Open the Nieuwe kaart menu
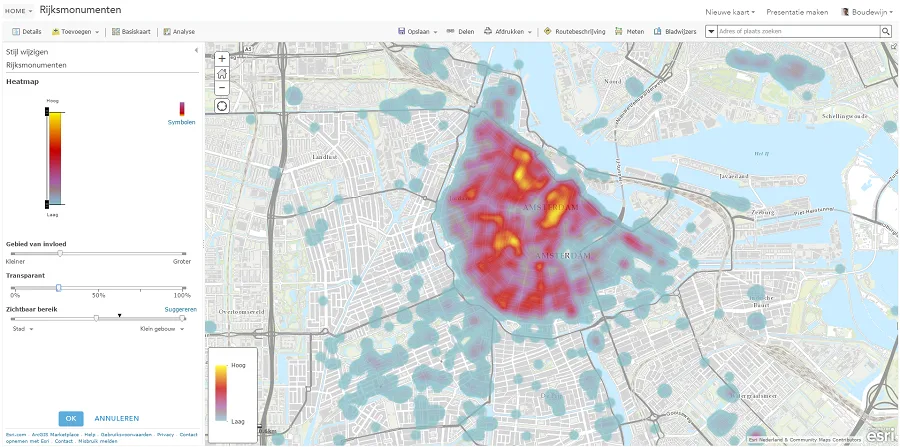 tap(730, 11)
